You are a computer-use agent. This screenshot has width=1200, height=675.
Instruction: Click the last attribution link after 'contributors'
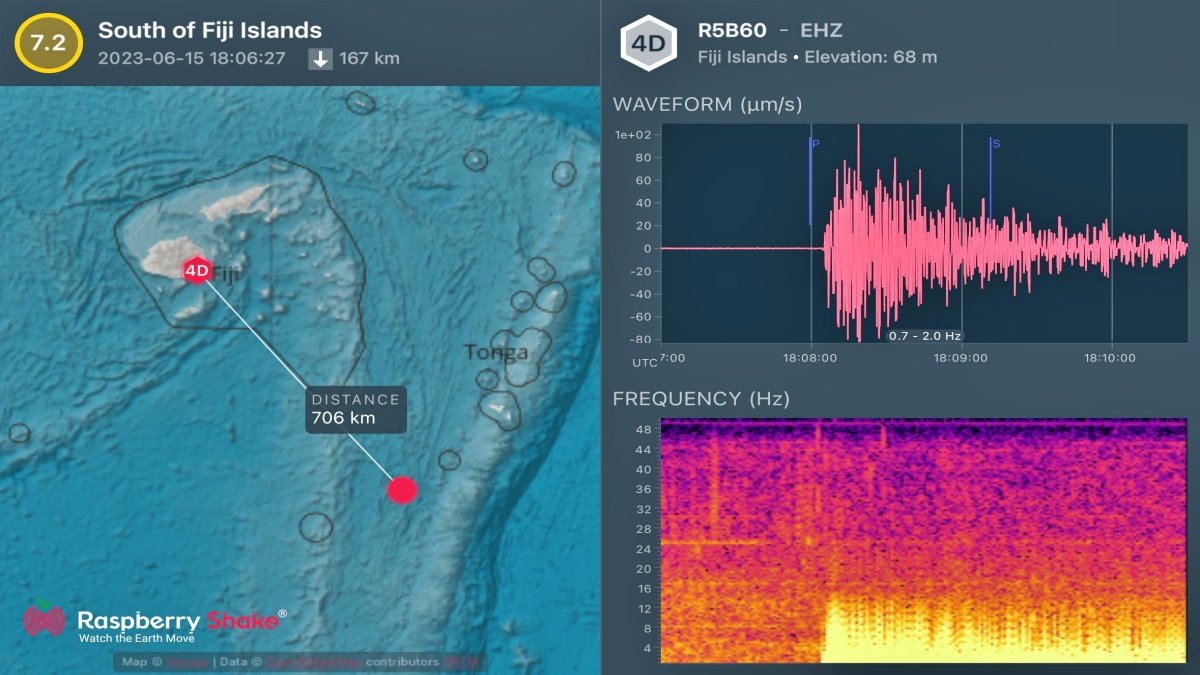(462, 662)
